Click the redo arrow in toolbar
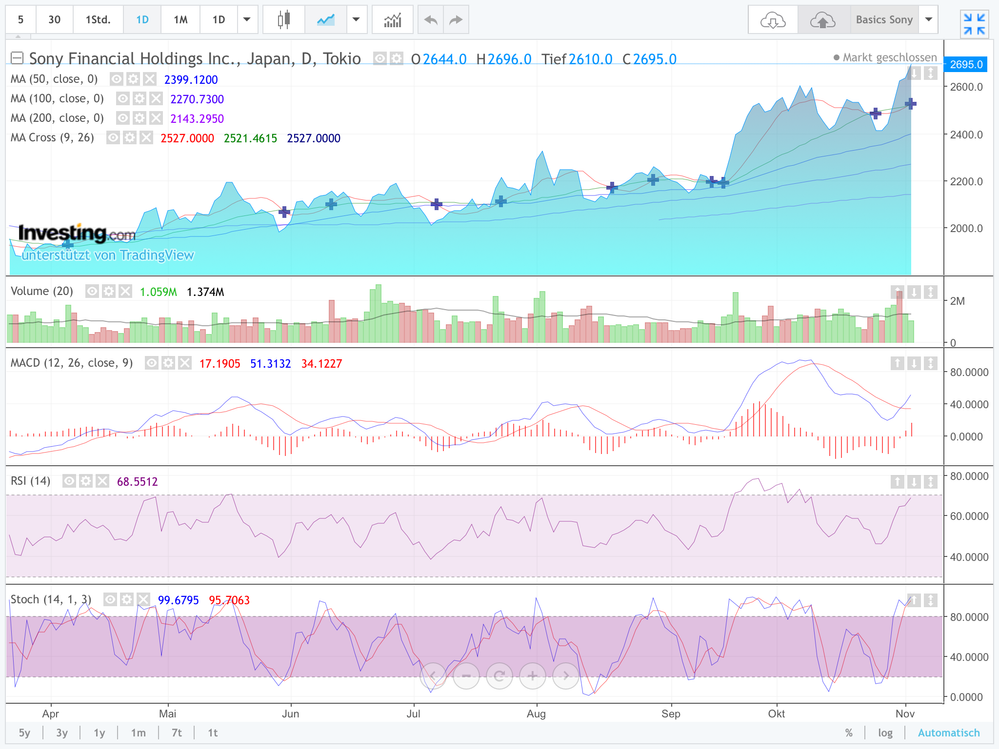 (x=455, y=20)
